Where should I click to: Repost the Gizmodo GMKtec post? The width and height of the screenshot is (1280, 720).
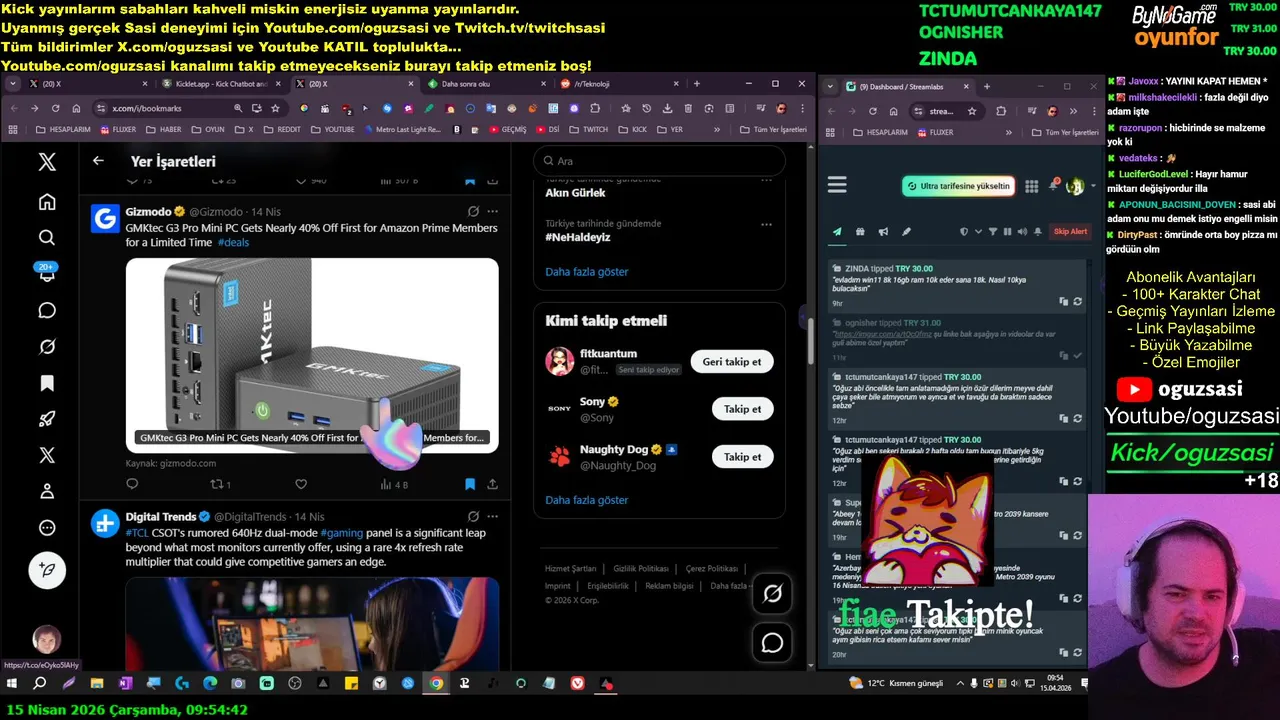click(x=220, y=484)
